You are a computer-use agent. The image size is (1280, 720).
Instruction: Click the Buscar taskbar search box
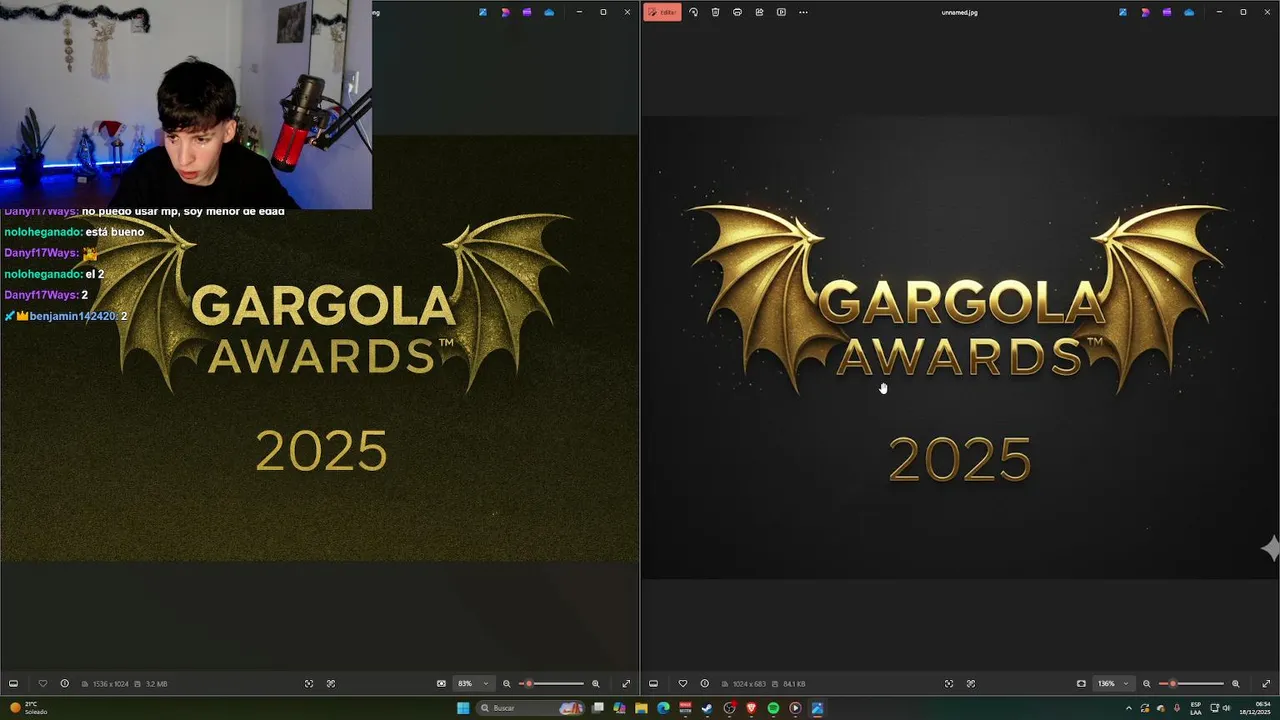[x=530, y=708]
